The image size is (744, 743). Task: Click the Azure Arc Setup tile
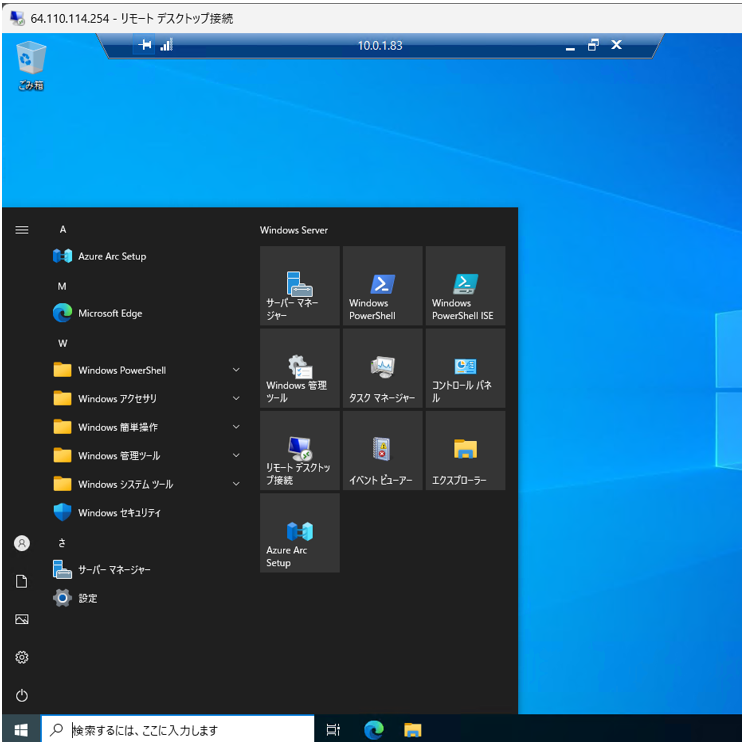[x=299, y=533]
